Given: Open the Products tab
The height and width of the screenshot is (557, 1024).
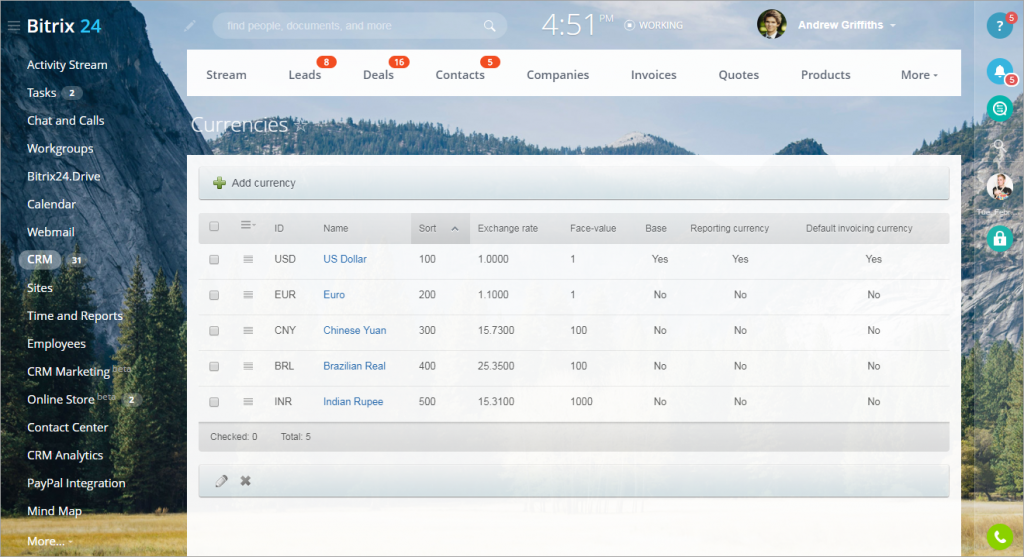Looking at the screenshot, I should point(825,75).
